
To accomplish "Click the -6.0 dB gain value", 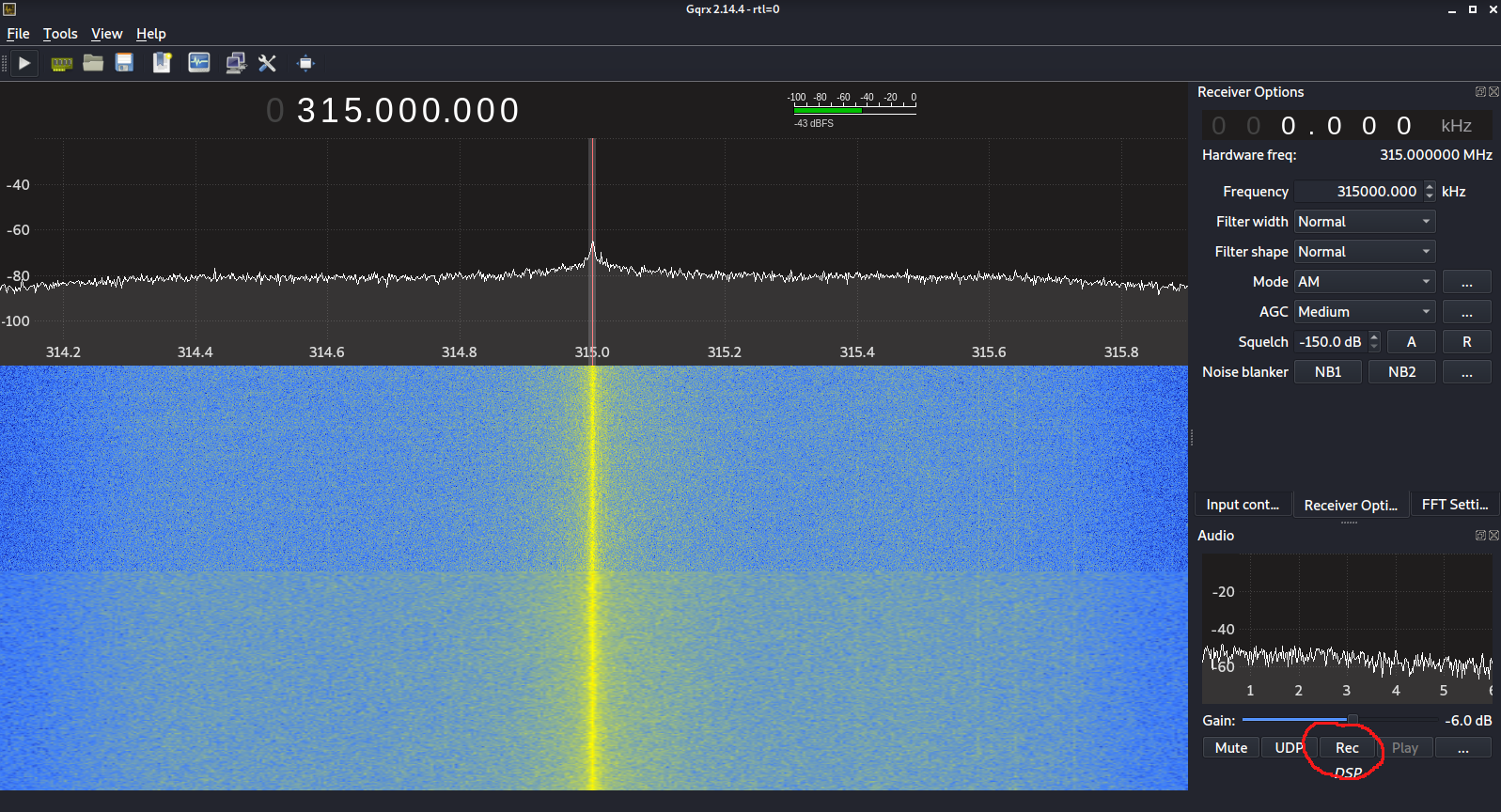I will point(1468,721).
